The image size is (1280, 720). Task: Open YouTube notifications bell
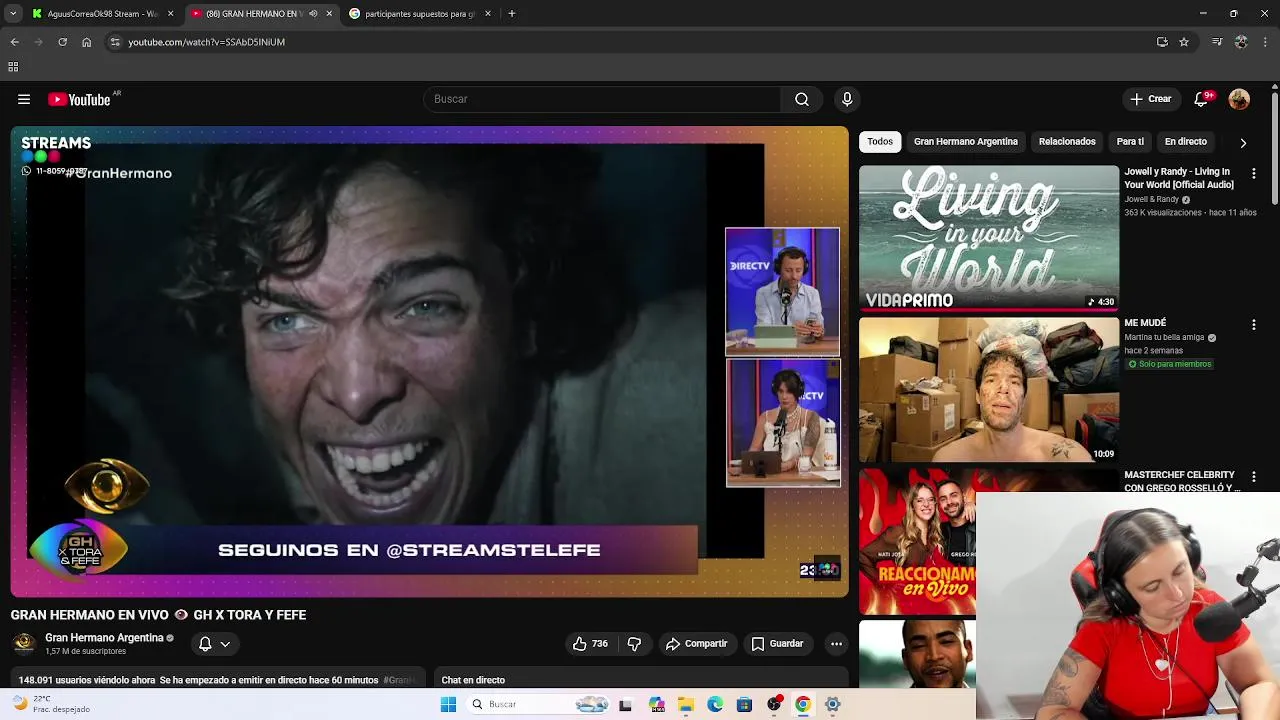click(1201, 99)
